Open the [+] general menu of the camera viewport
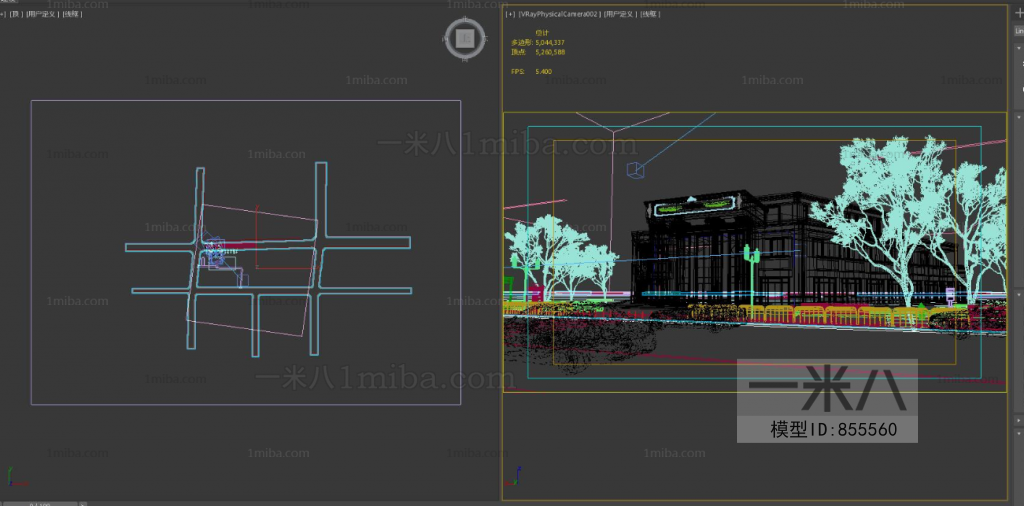Screen dimensions: 1024x506 510,15
